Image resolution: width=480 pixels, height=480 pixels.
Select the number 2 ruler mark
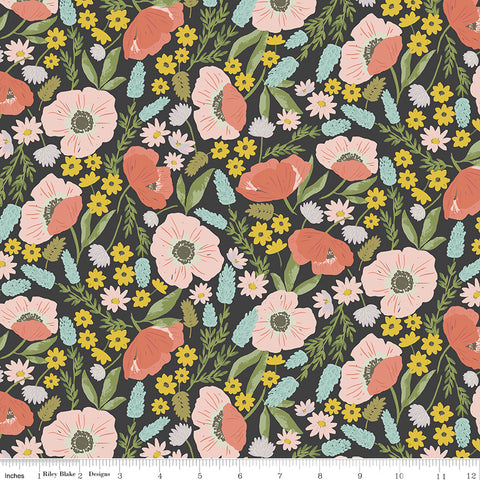pos(80,475)
